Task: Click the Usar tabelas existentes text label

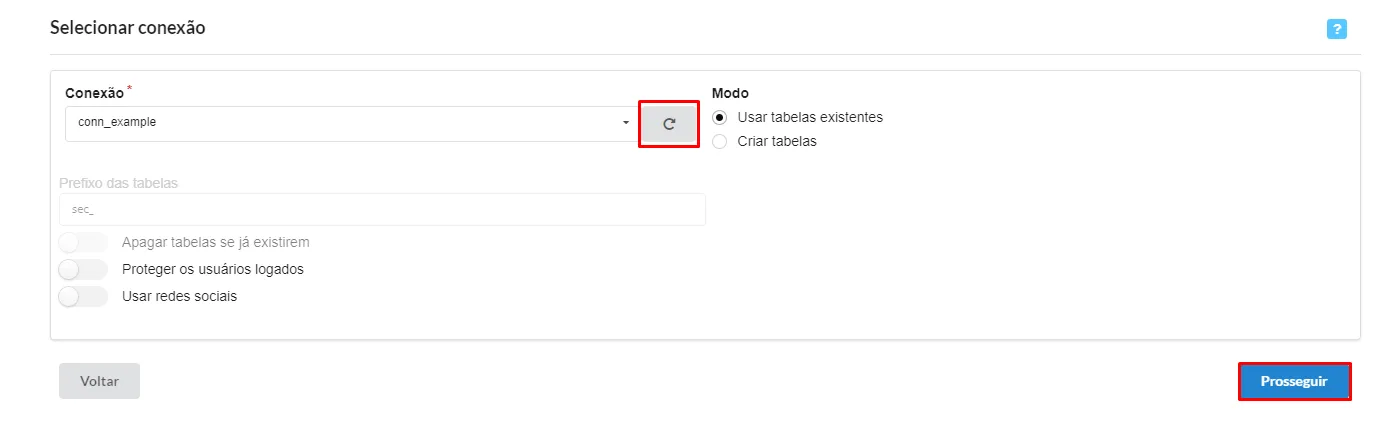Action: [x=810, y=117]
